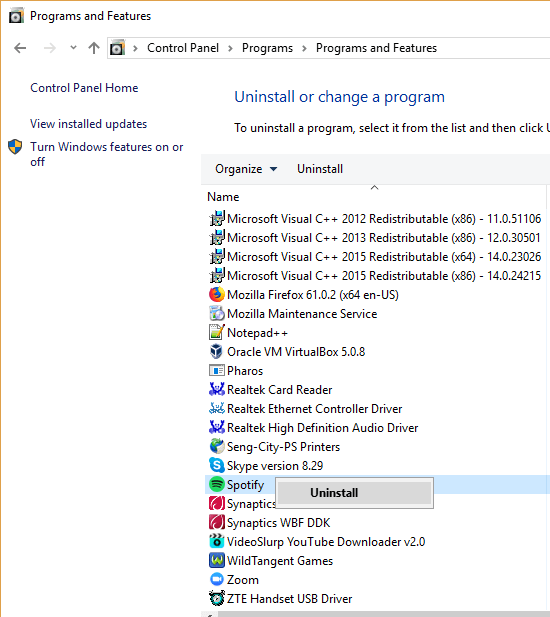
Task: Select the Pharos entry
Action: pos(245,371)
